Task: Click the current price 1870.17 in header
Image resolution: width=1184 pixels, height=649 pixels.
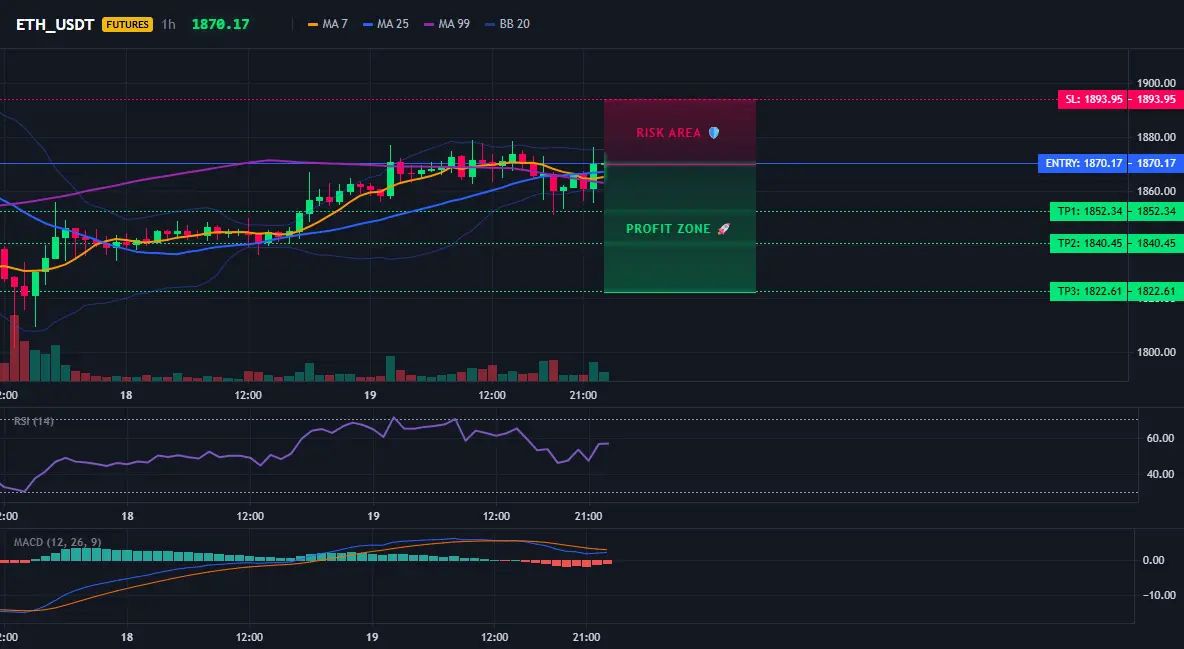Action: click(220, 24)
